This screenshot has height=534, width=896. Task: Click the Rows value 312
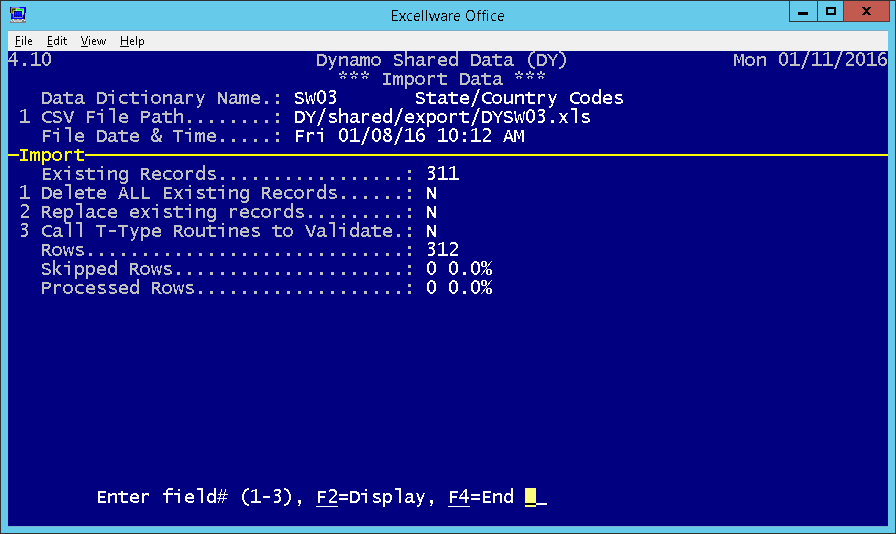[443, 249]
